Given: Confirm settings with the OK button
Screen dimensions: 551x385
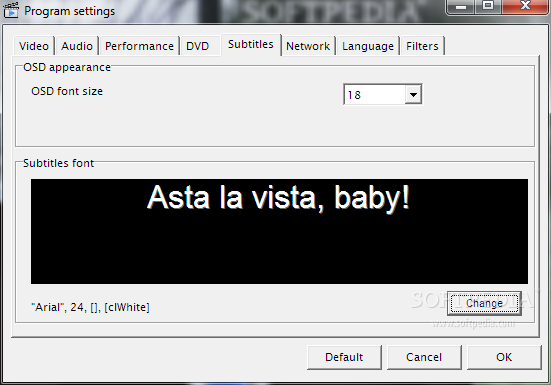Looking at the screenshot, I should [504, 357].
